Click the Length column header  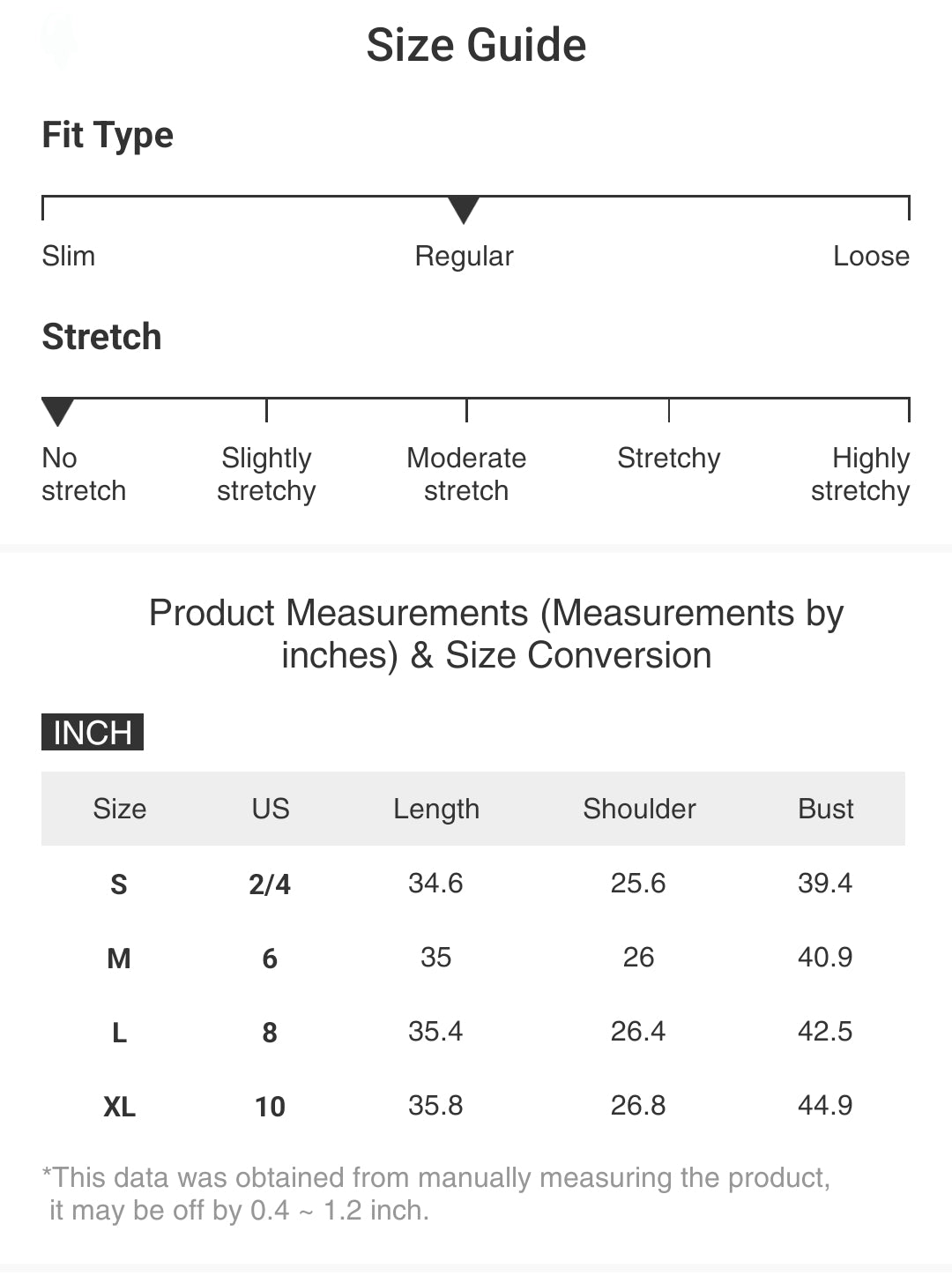click(x=436, y=809)
